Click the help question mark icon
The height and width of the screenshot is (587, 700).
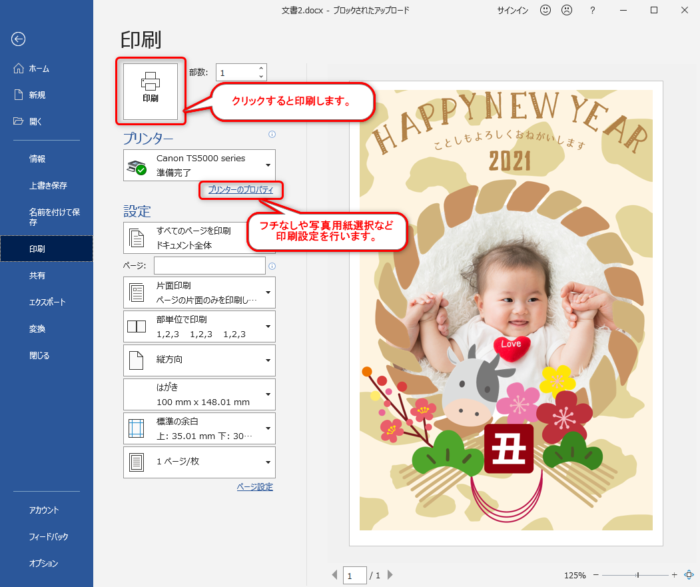pos(593,10)
